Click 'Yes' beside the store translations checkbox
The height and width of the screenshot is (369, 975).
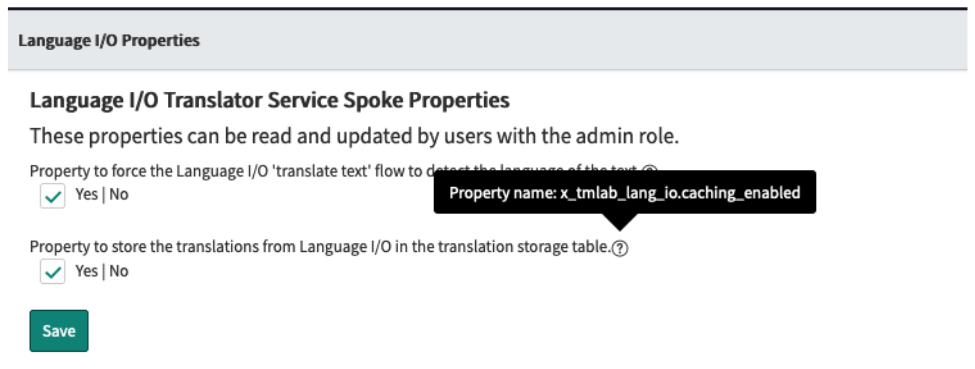point(86,271)
